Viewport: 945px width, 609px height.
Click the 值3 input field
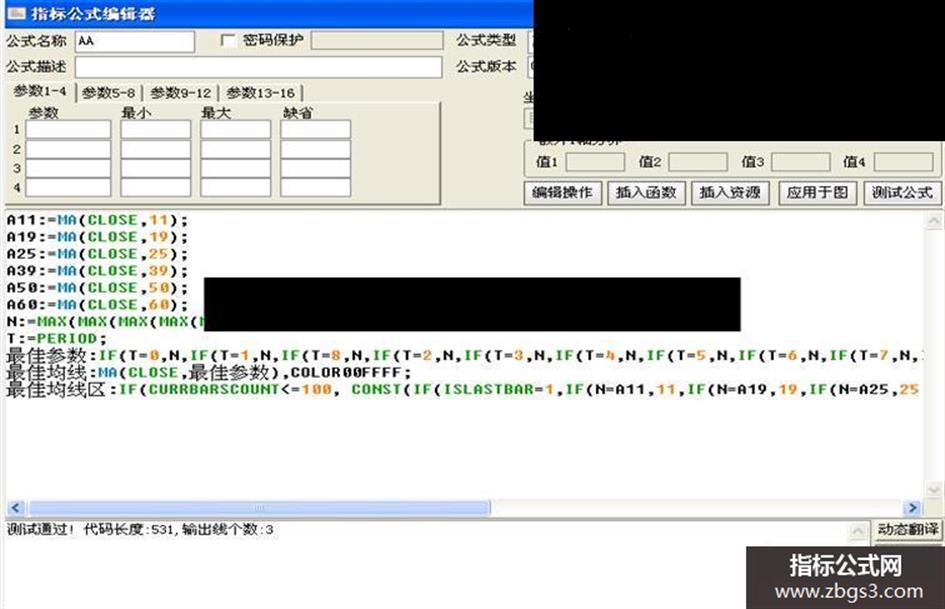[x=801, y=162]
